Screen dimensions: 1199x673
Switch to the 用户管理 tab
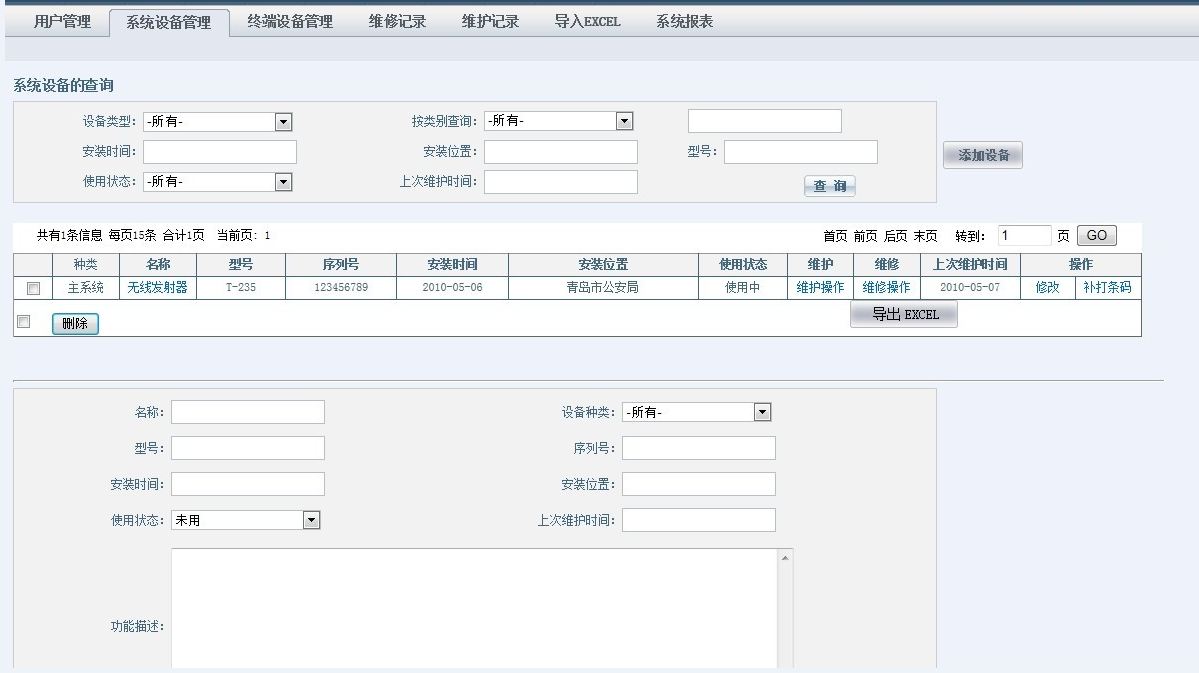click(x=62, y=22)
